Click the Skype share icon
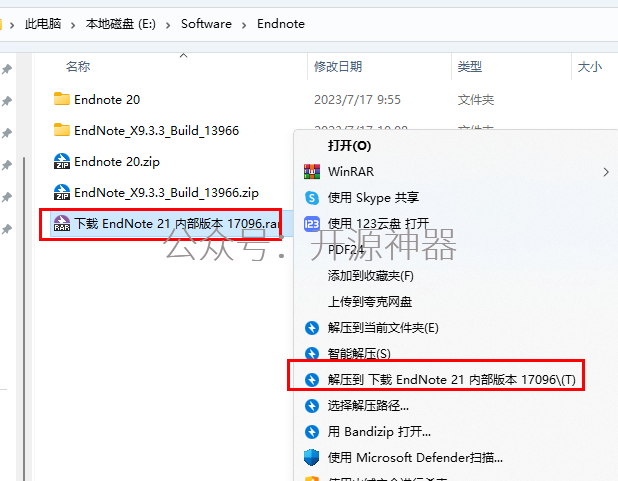The width and height of the screenshot is (618, 481). (x=312, y=198)
